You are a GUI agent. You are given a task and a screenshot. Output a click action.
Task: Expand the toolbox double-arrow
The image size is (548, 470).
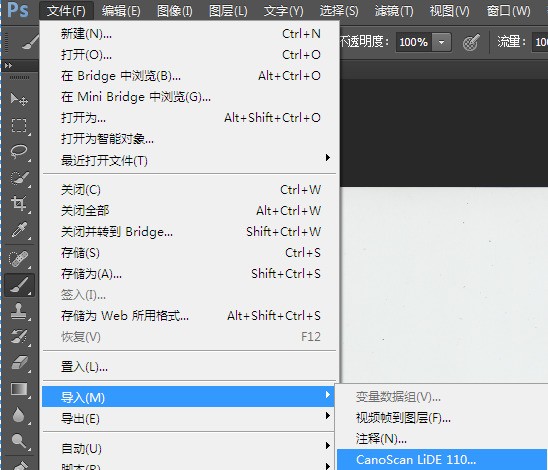pyautogui.click(x=8, y=65)
